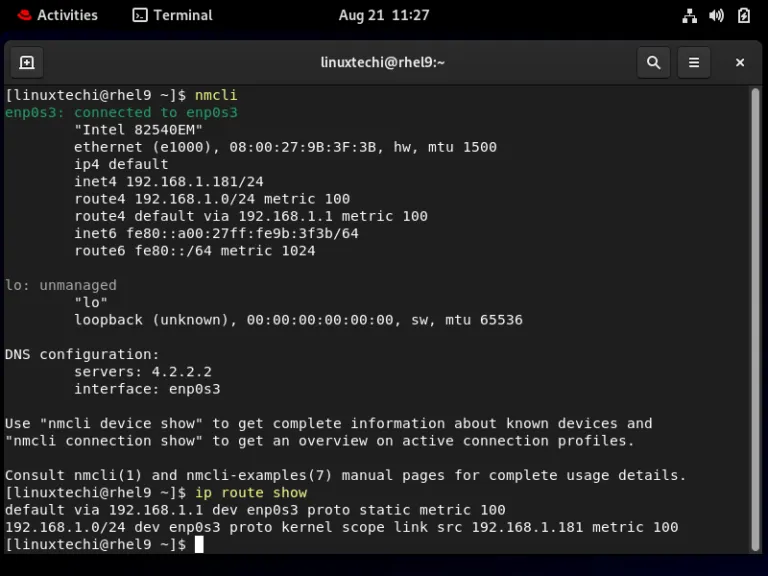Image resolution: width=768 pixels, height=576 pixels.
Task: Click the 'servers: 4.2.2.2' DNS line
Action: [142, 372]
